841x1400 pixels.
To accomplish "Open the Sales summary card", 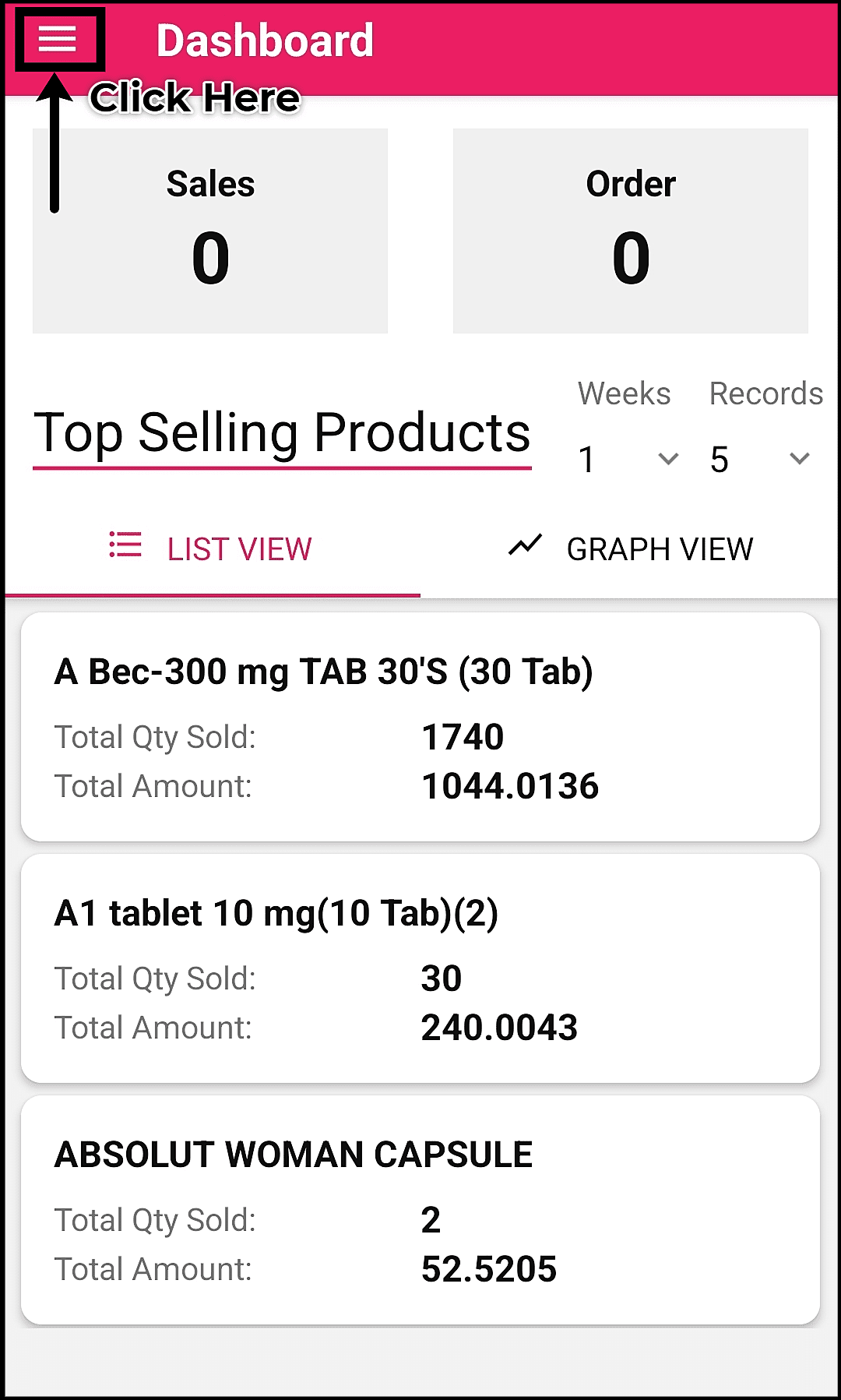I will tap(210, 231).
